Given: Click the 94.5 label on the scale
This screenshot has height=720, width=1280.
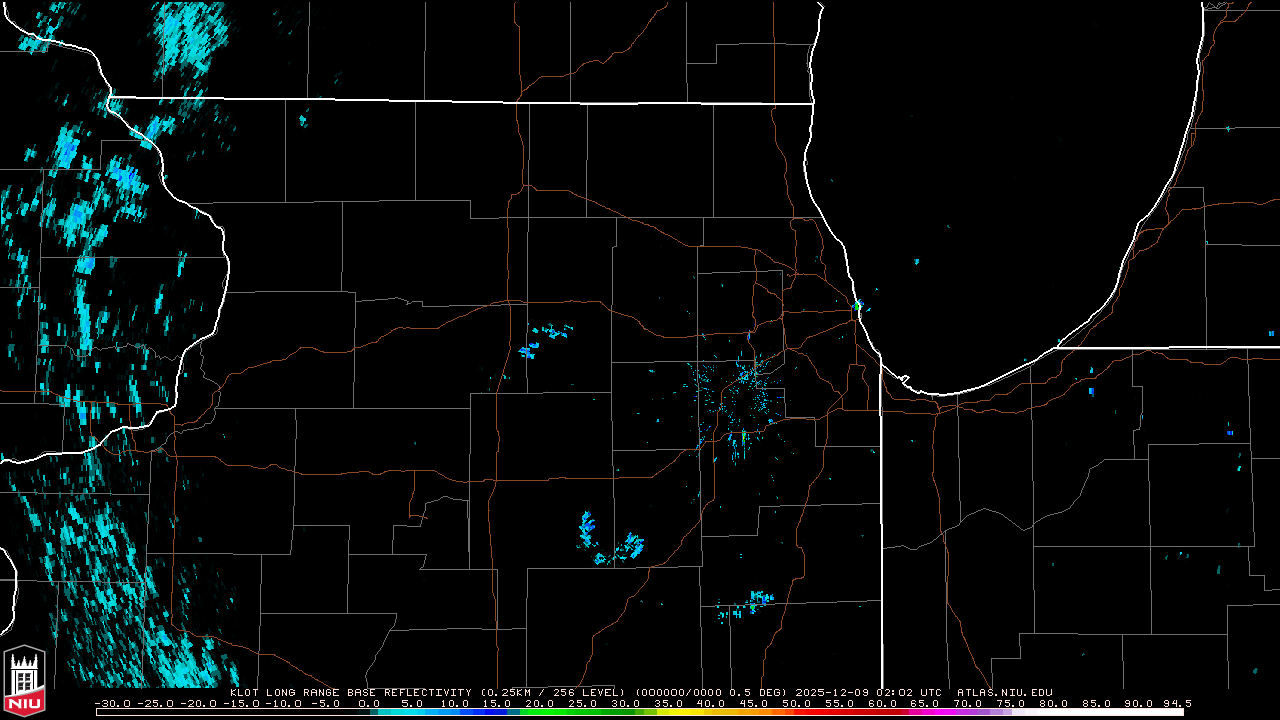Looking at the screenshot, I should tap(1176, 703).
